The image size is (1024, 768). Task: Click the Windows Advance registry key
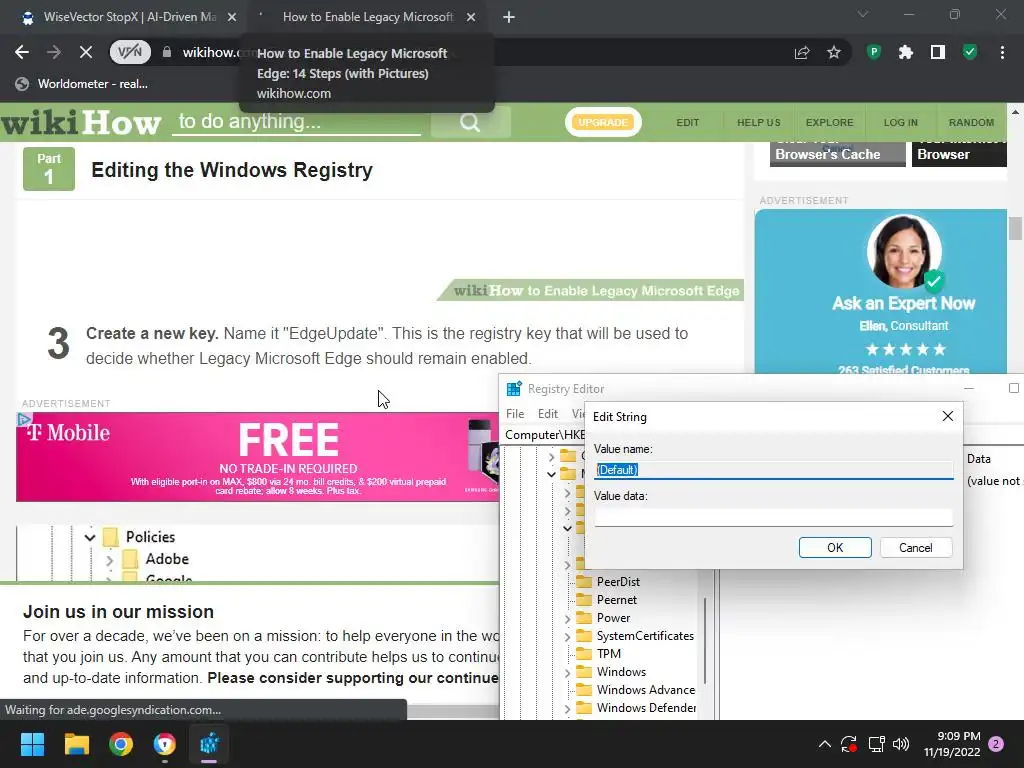[x=645, y=690]
